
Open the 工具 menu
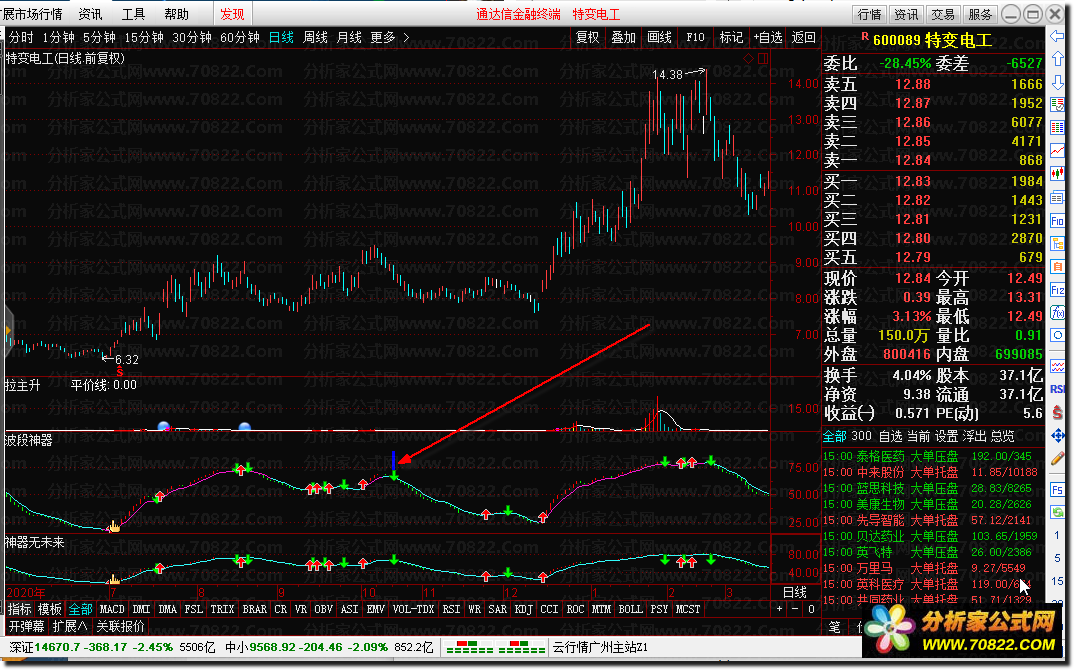pos(133,14)
